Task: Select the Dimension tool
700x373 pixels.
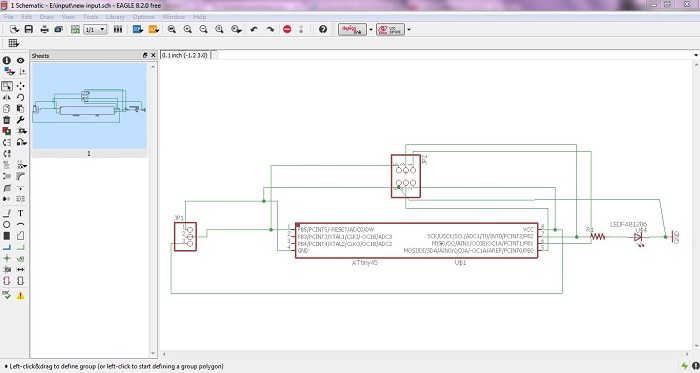Action: pyautogui.click(x=21, y=269)
